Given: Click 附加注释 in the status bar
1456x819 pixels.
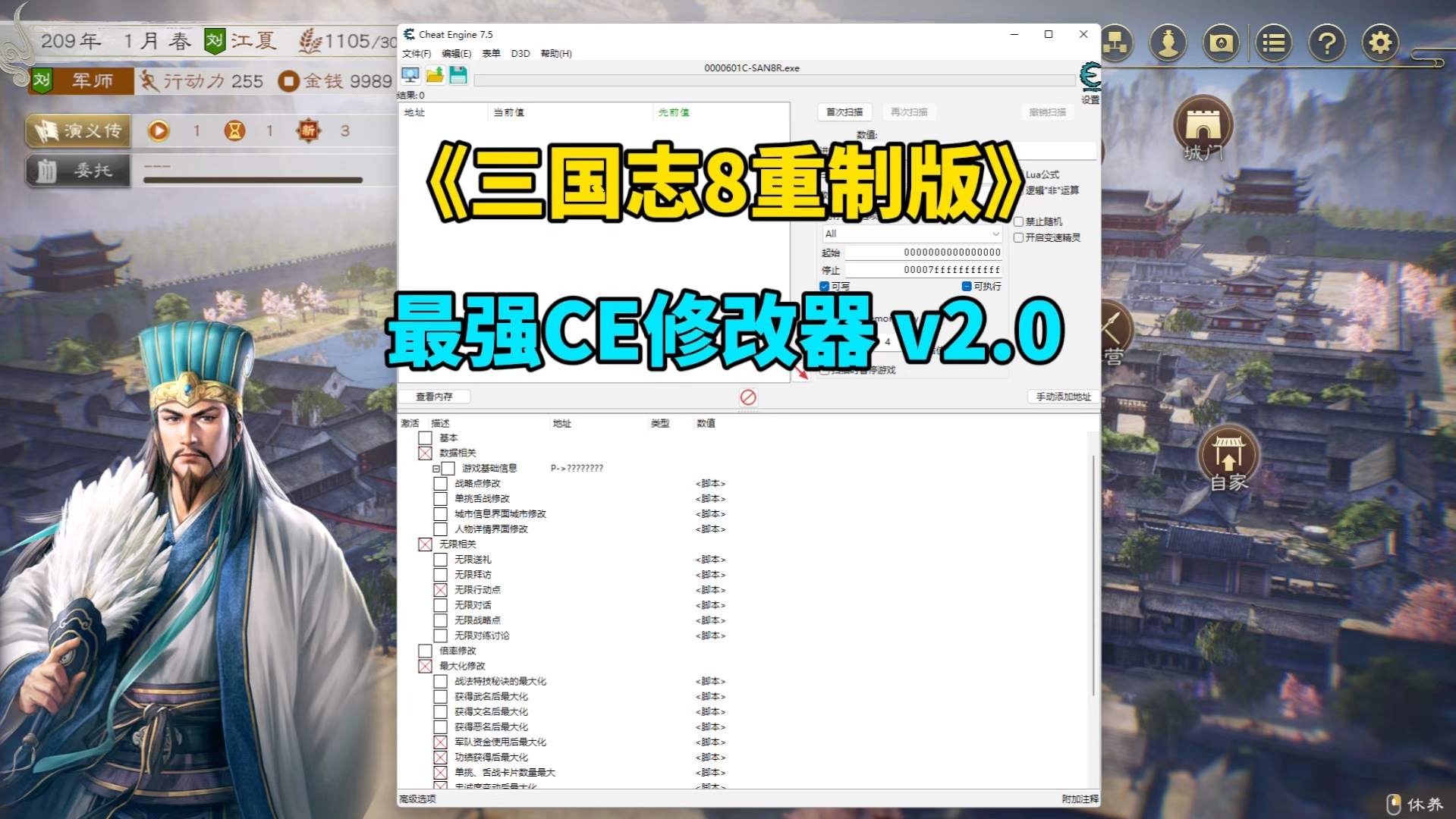Looking at the screenshot, I should pos(1080,799).
